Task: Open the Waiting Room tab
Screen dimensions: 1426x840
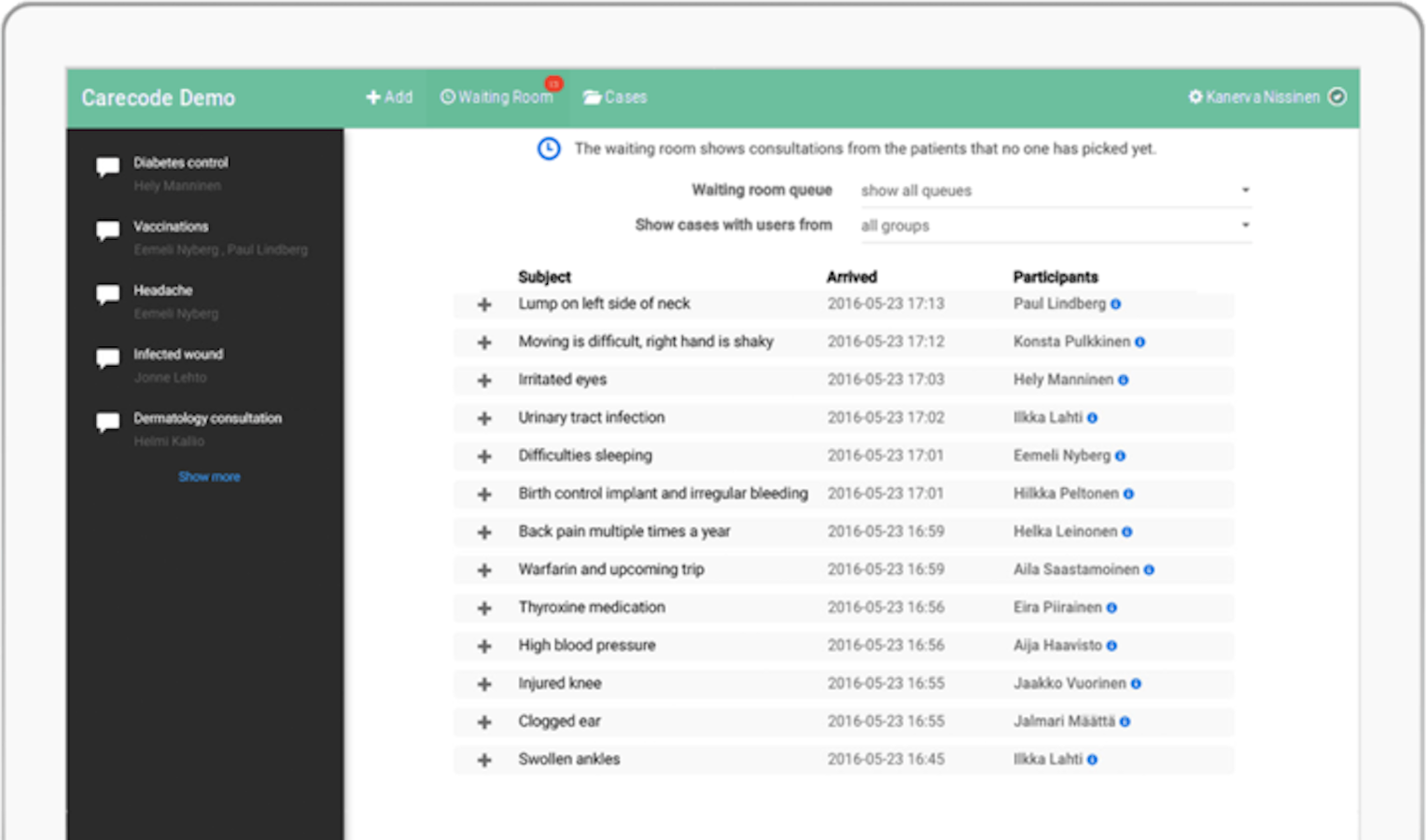Action: pos(496,97)
